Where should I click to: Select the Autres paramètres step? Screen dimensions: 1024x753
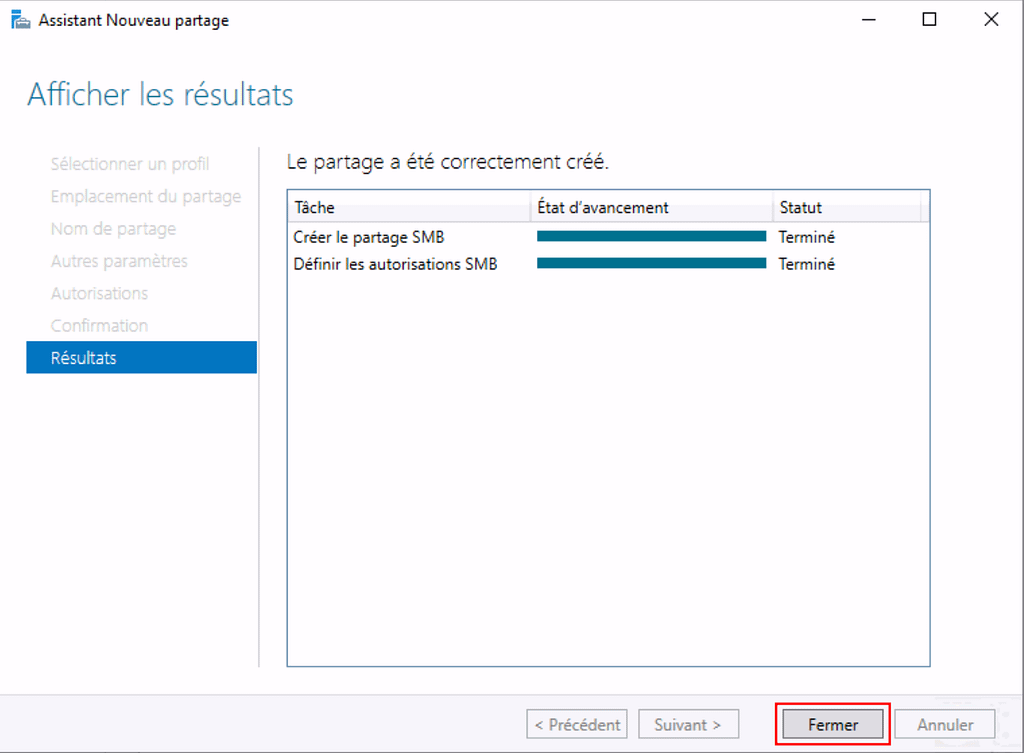[x=119, y=262]
